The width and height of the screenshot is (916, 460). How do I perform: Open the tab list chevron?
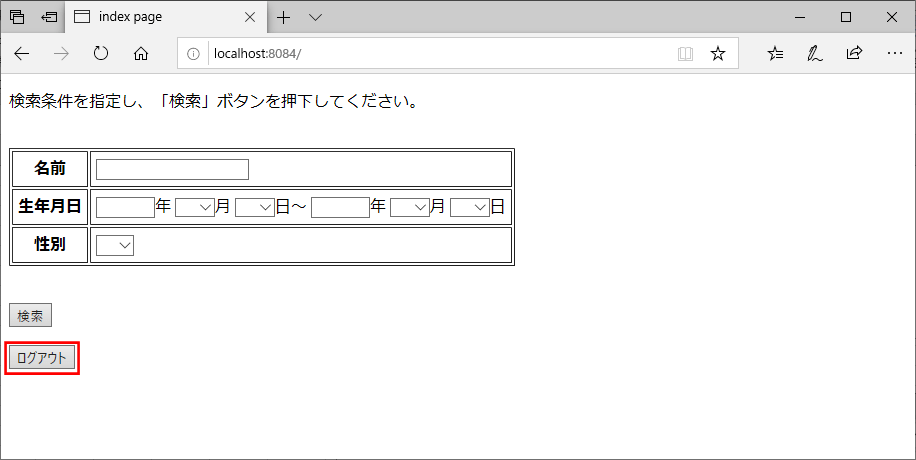coord(315,17)
